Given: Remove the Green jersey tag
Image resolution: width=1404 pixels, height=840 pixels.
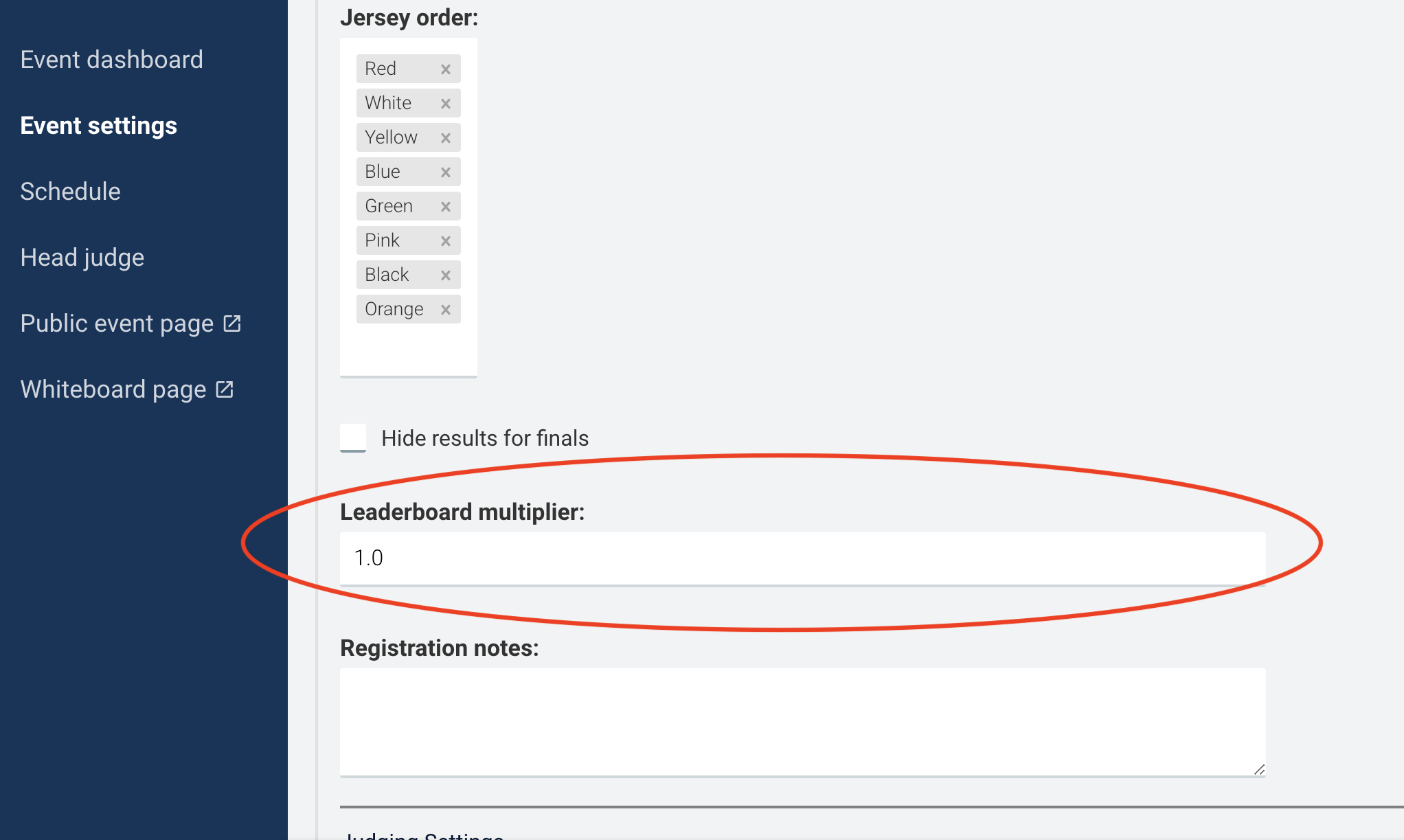Looking at the screenshot, I should [x=446, y=207].
